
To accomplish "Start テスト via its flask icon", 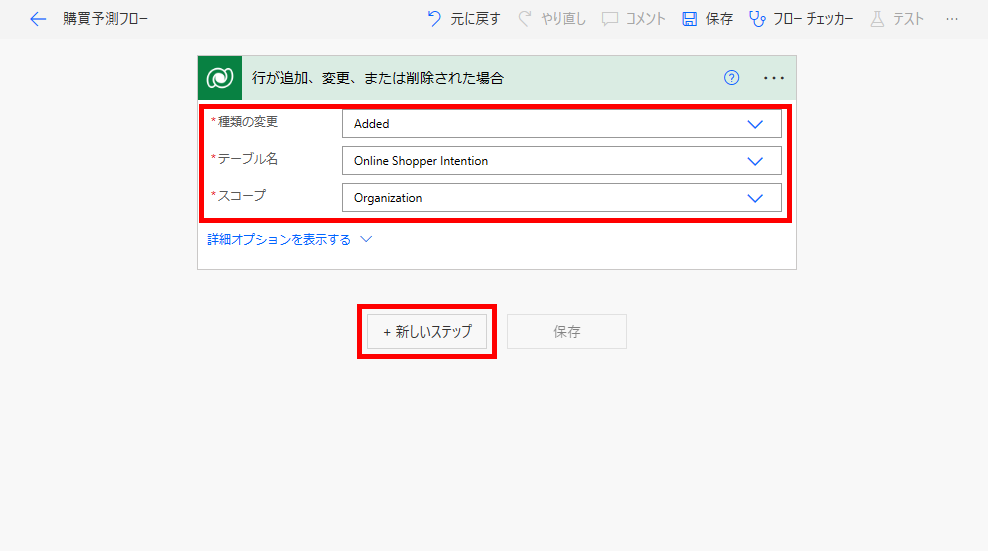I will click(877, 19).
